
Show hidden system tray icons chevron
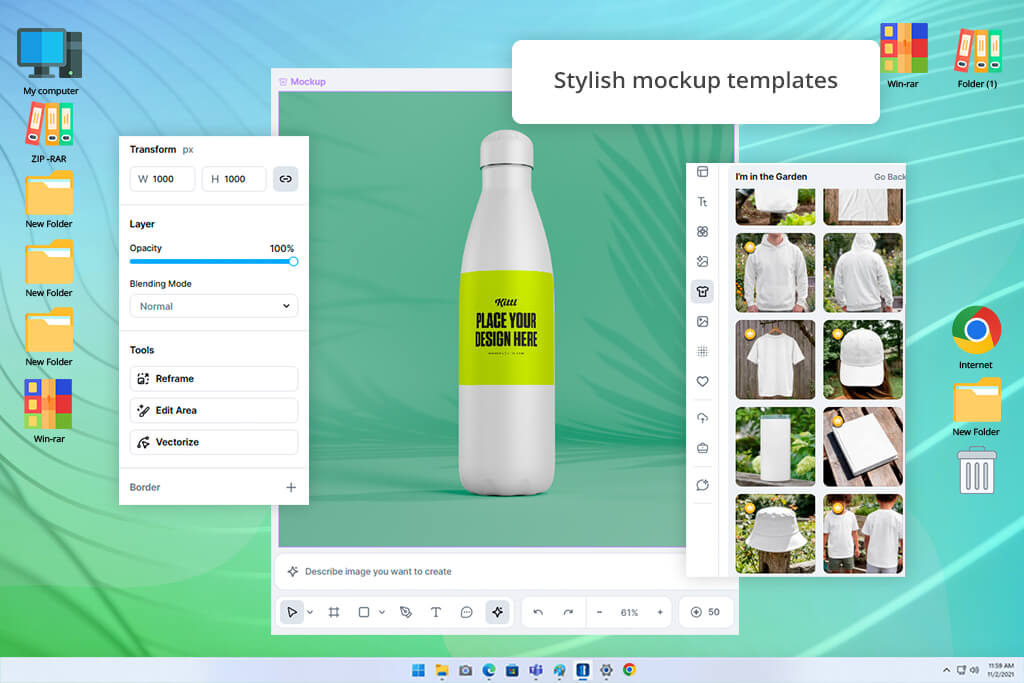click(946, 670)
